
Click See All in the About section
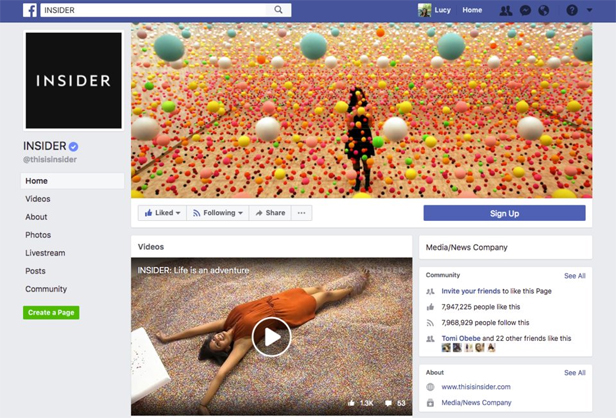[x=575, y=373]
